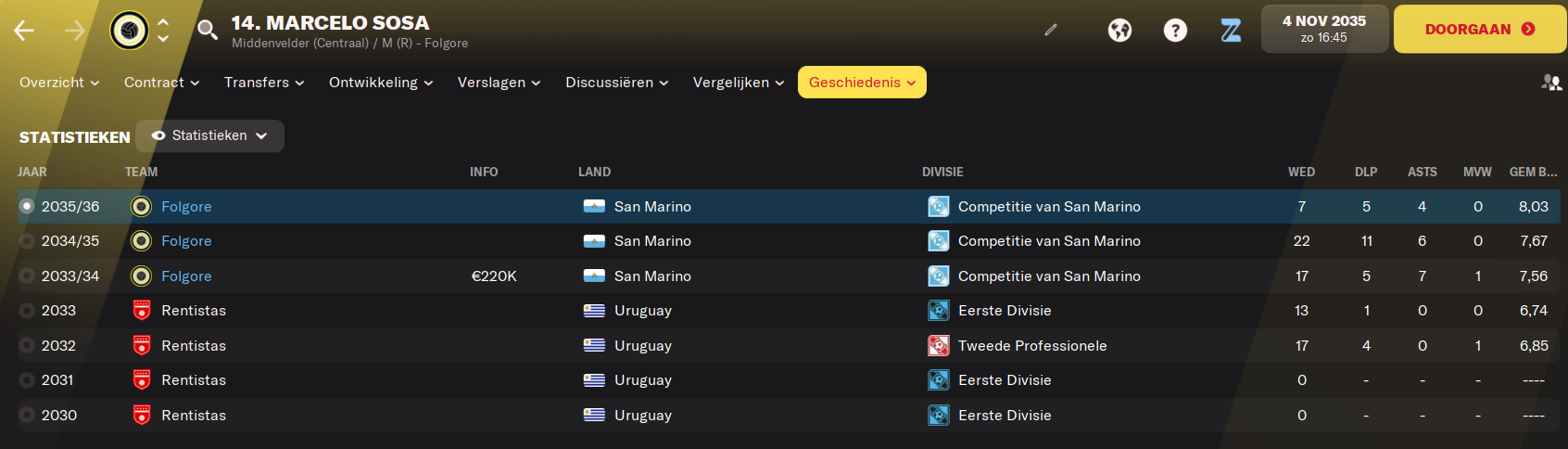The image size is (1568, 449).
Task: Select the 2033 season radio button
Action: pyautogui.click(x=27, y=311)
